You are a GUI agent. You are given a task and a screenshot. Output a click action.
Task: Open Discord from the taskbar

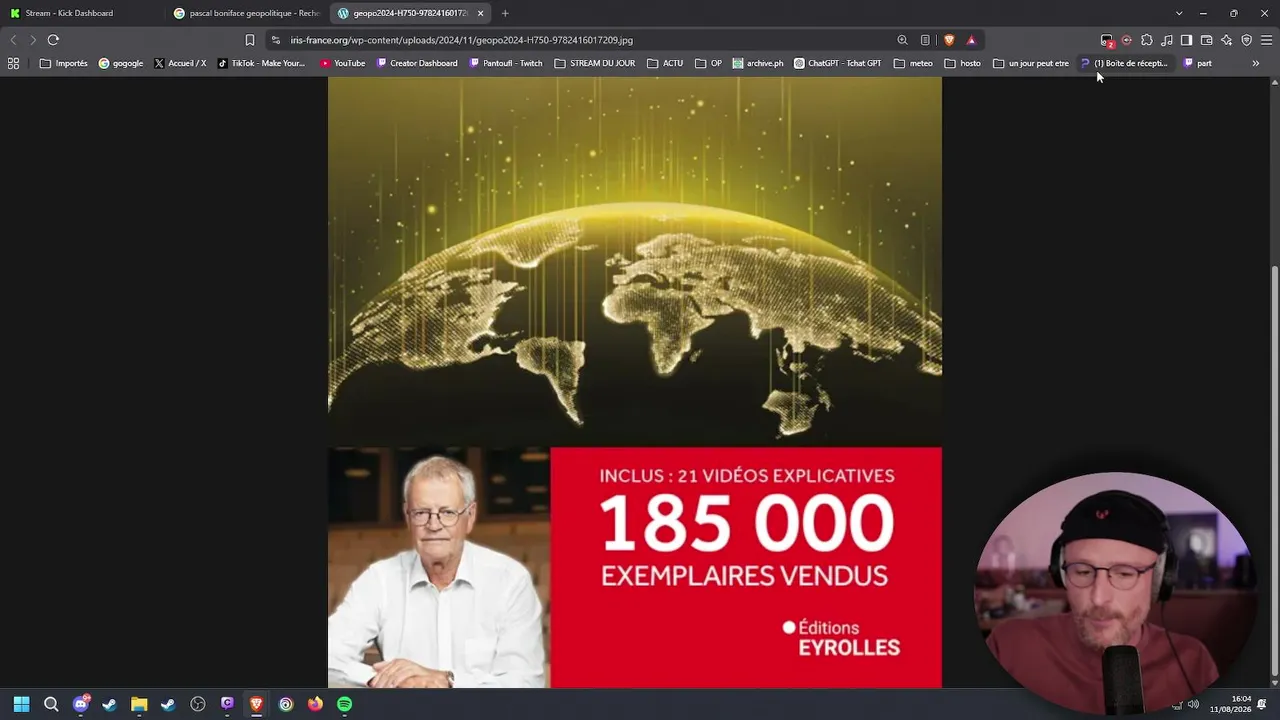point(81,704)
